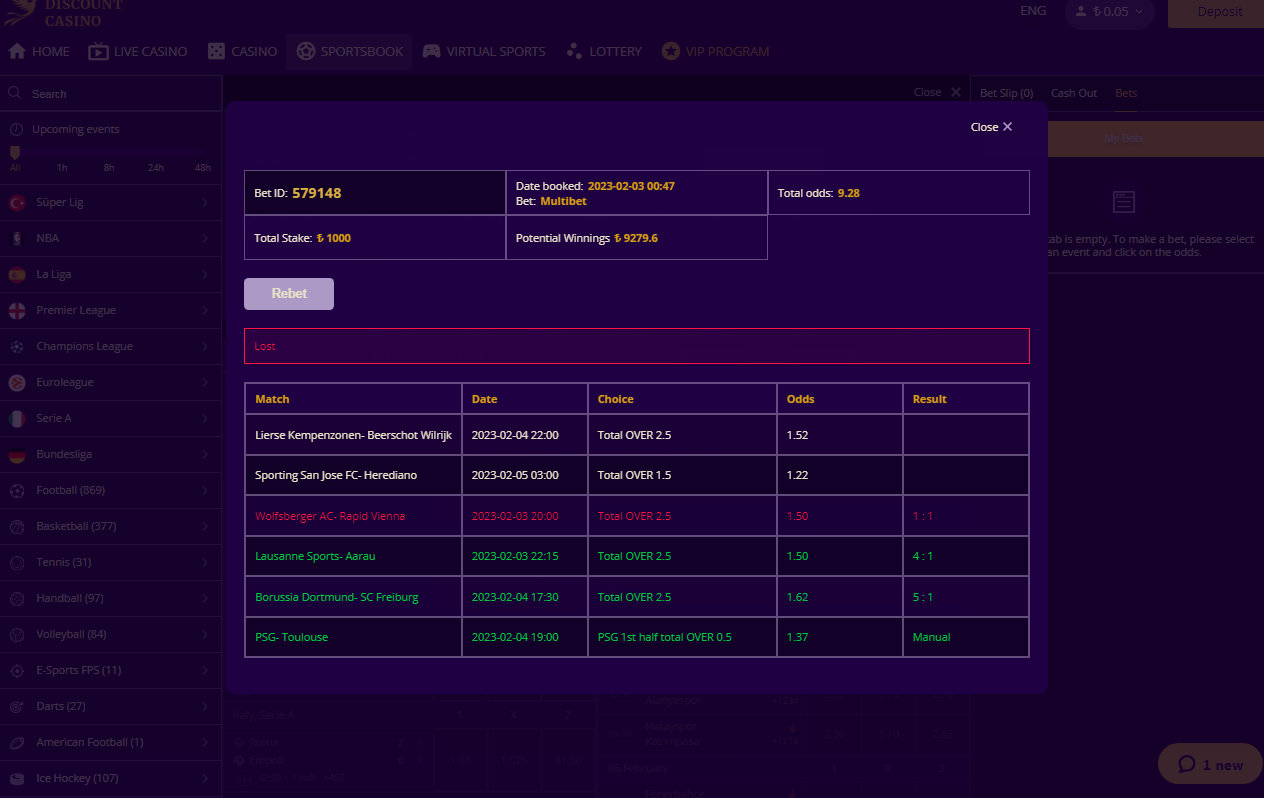
Task: Click the Virtual Sports gamepad icon
Action: 431,51
